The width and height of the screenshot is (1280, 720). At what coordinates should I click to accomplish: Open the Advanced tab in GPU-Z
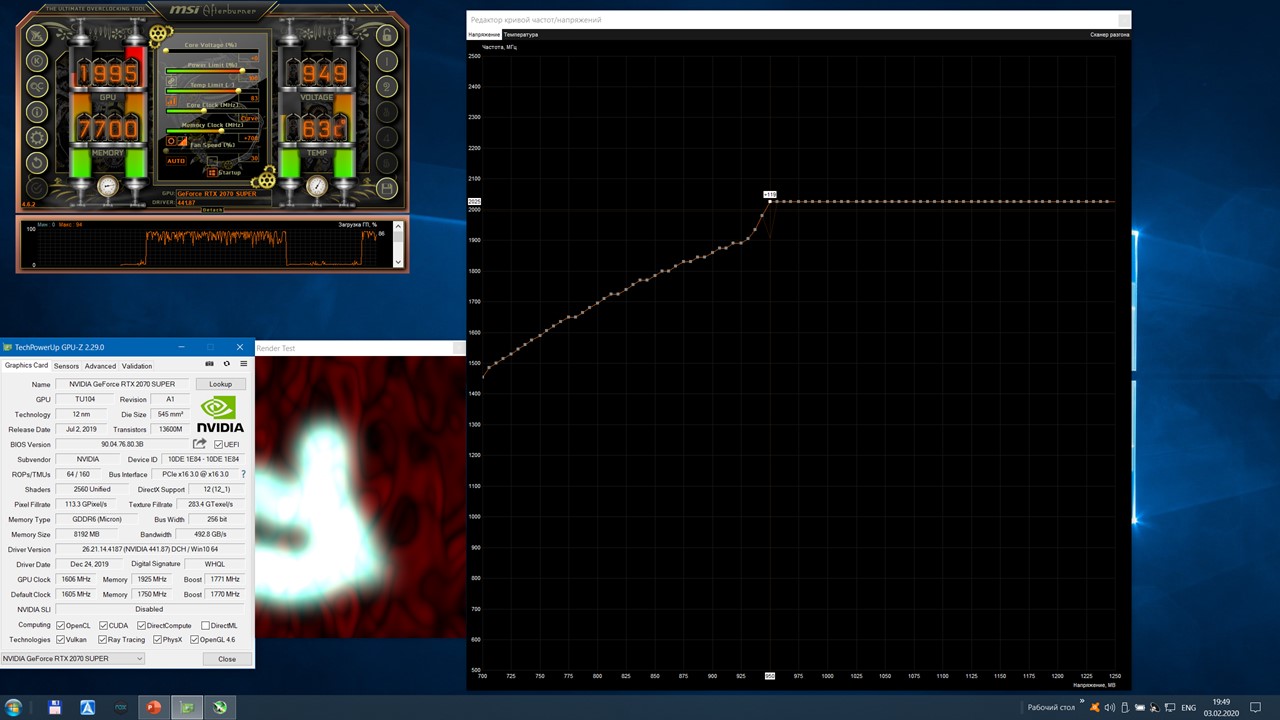[x=100, y=366]
